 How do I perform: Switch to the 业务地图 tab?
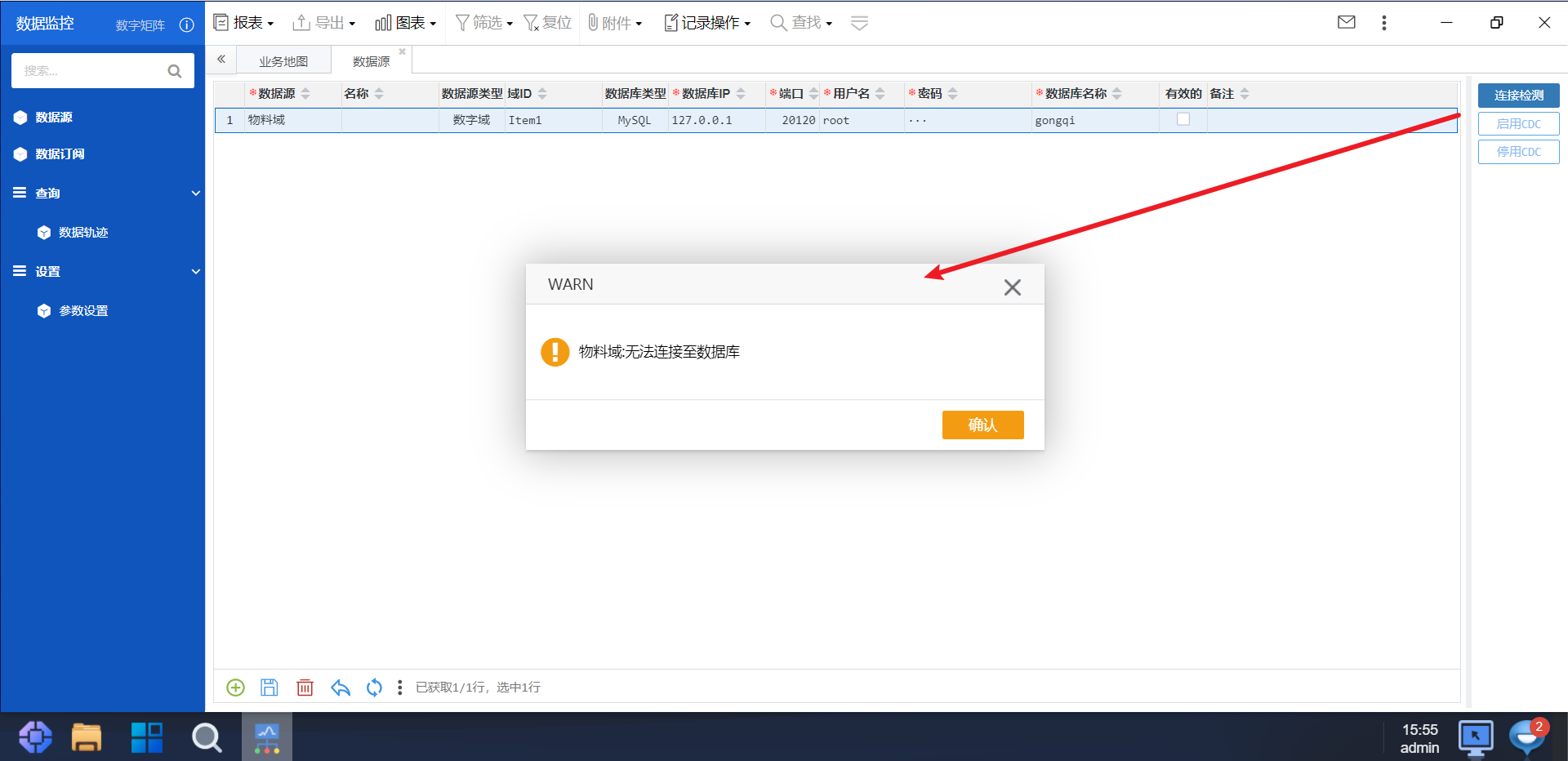(283, 61)
